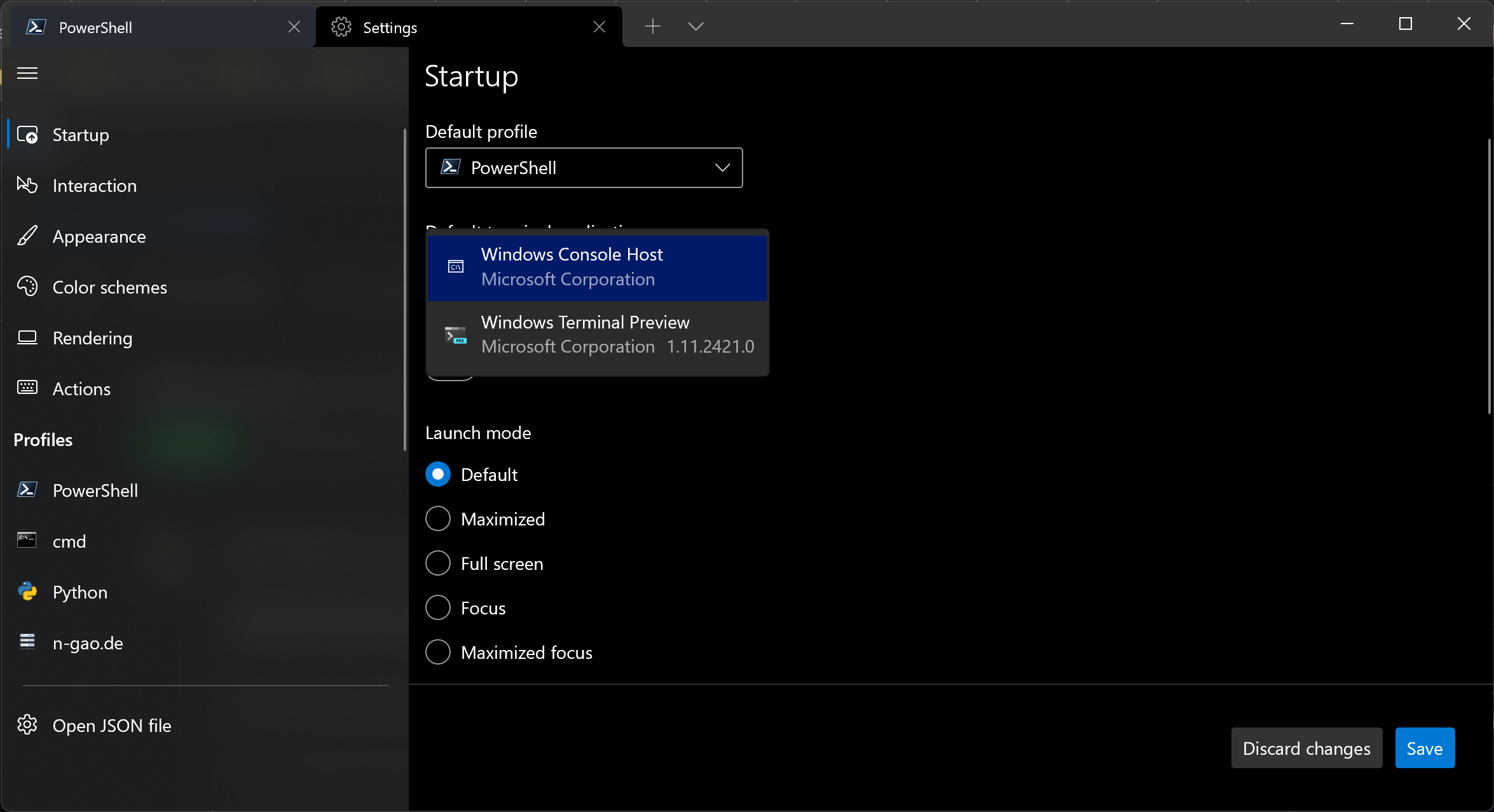The height and width of the screenshot is (812, 1494).
Task: Open the Python profile via its icon
Action: tap(27, 592)
